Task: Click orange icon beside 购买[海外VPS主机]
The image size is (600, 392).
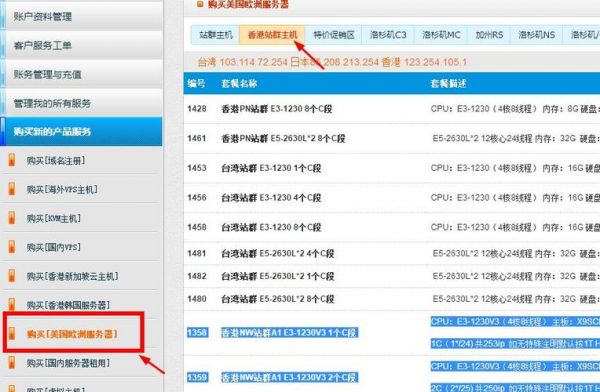Action: [12, 189]
